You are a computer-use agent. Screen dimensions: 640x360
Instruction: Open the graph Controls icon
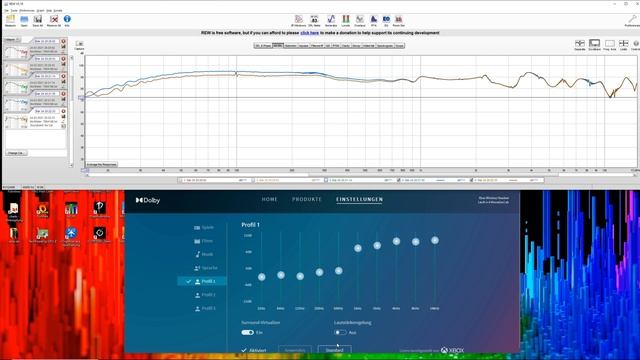coord(636,44)
